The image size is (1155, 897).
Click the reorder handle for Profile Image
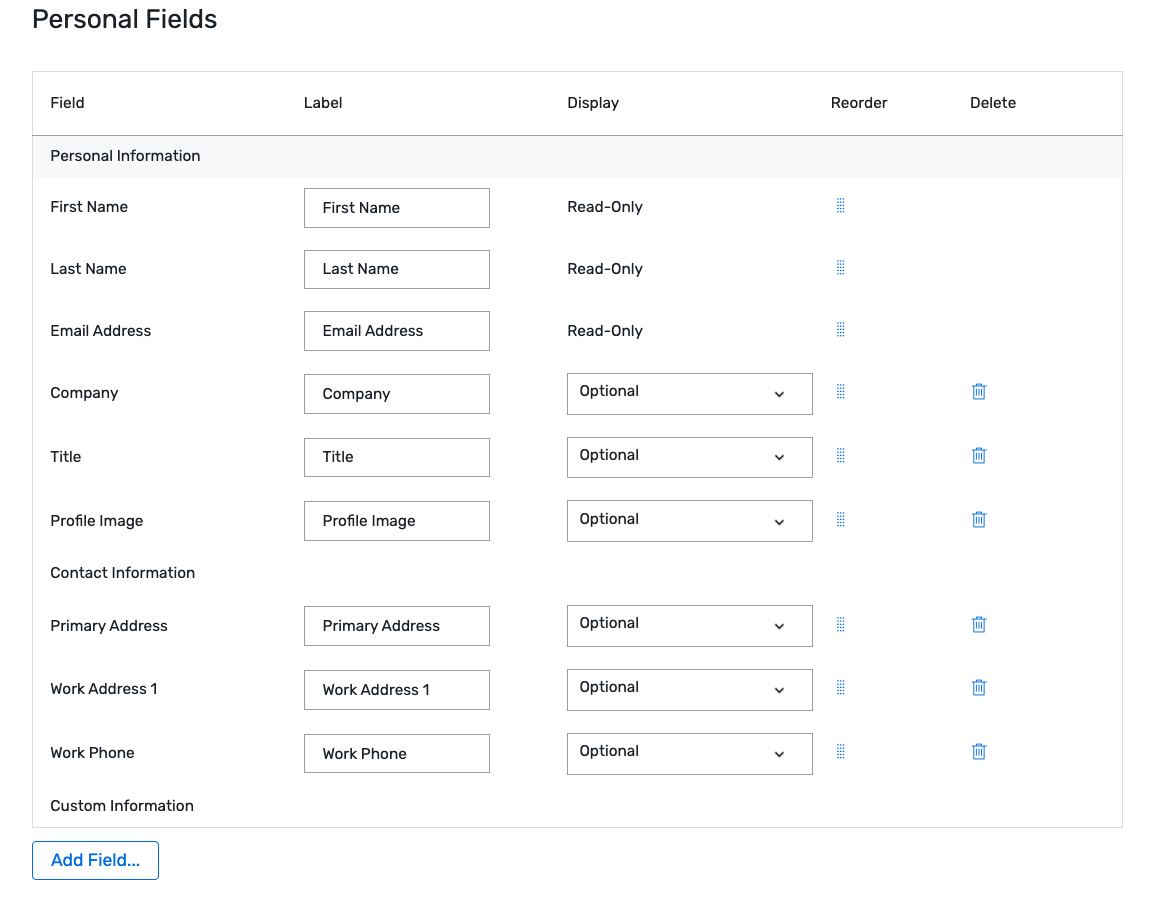pyautogui.click(x=840, y=519)
